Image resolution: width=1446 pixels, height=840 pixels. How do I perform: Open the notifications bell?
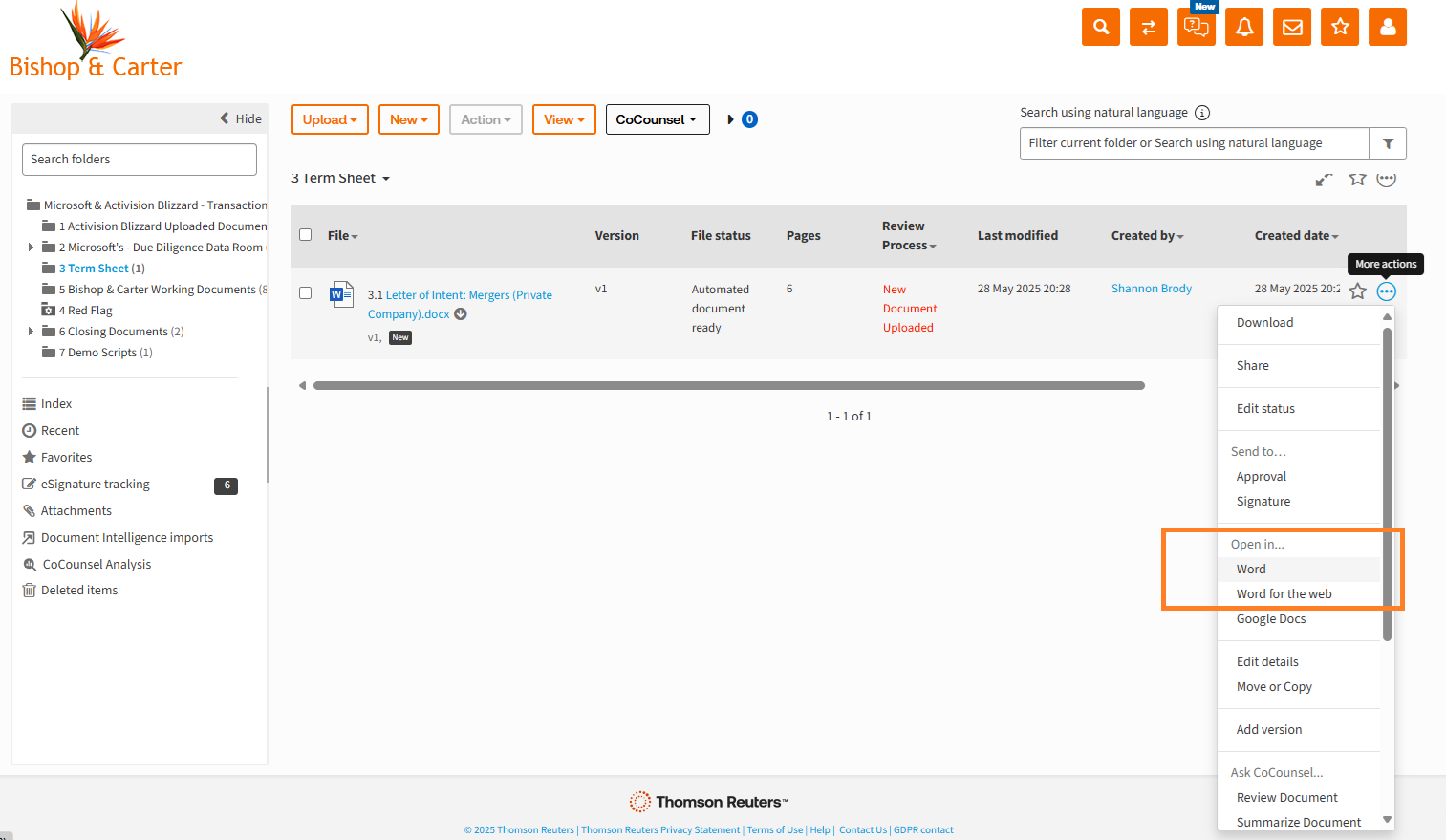pos(1244,27)
